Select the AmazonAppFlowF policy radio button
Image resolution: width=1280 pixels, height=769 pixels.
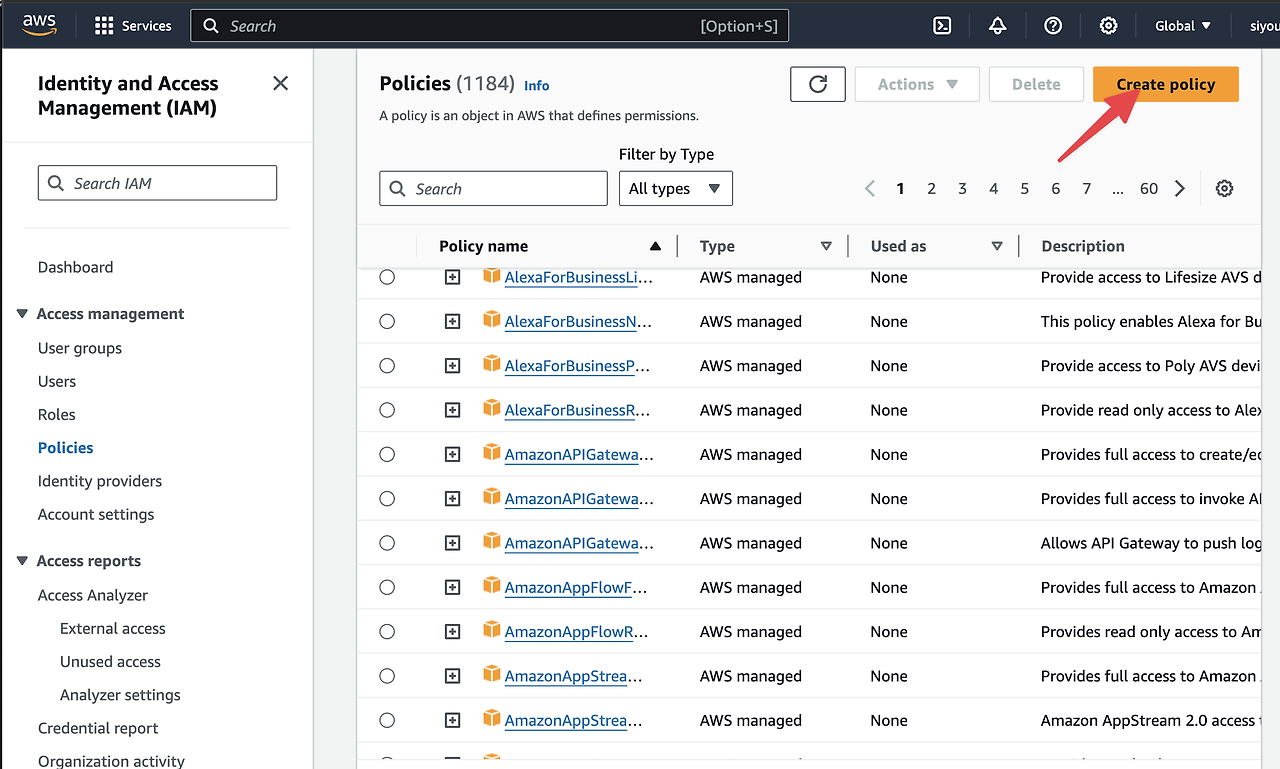(387, 587)
